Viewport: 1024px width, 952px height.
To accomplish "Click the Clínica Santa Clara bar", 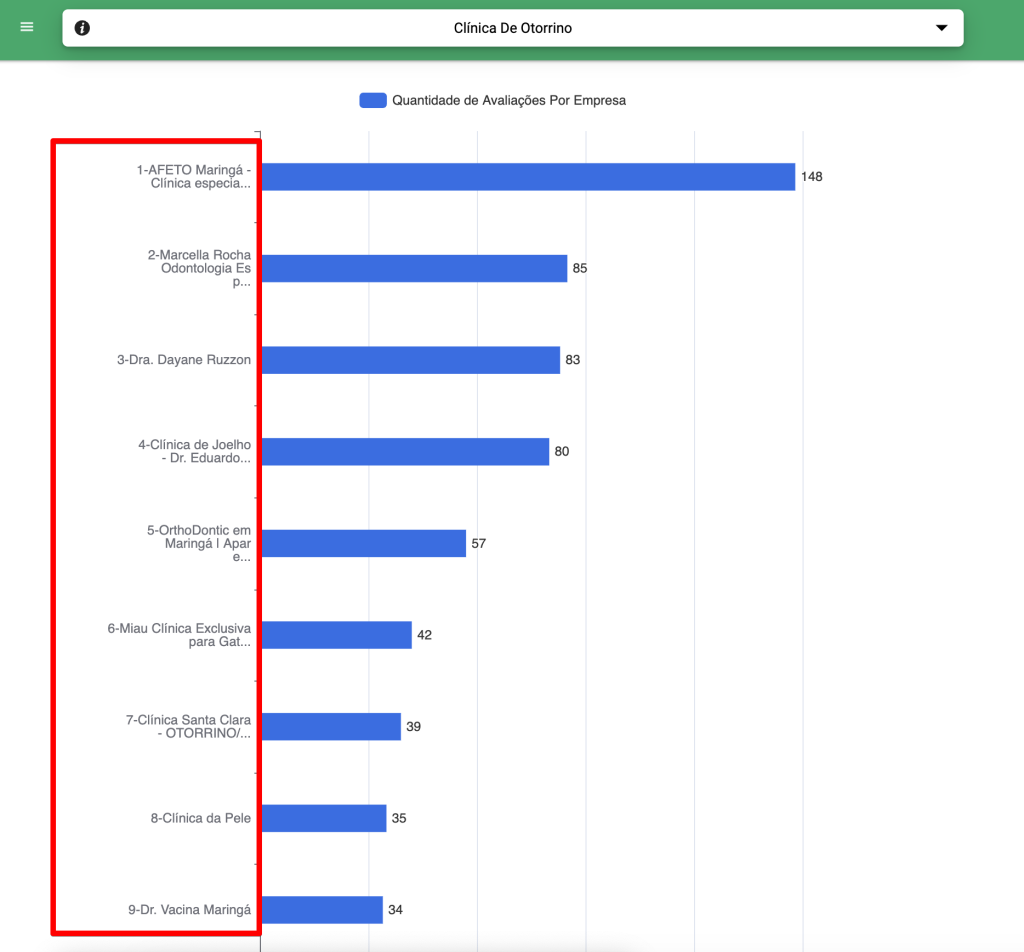I will (331, 727).
